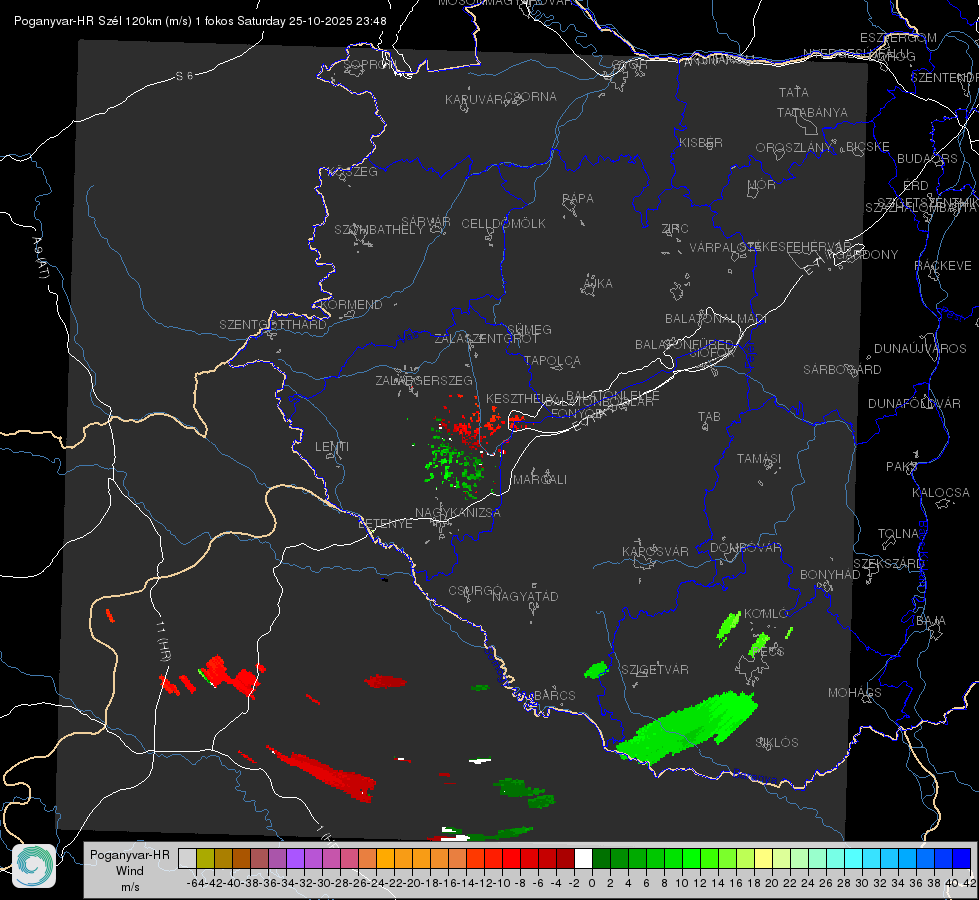Click the large green echo west of Siklós
This screenshot has width=979, height=900.
tap(687, 728)
